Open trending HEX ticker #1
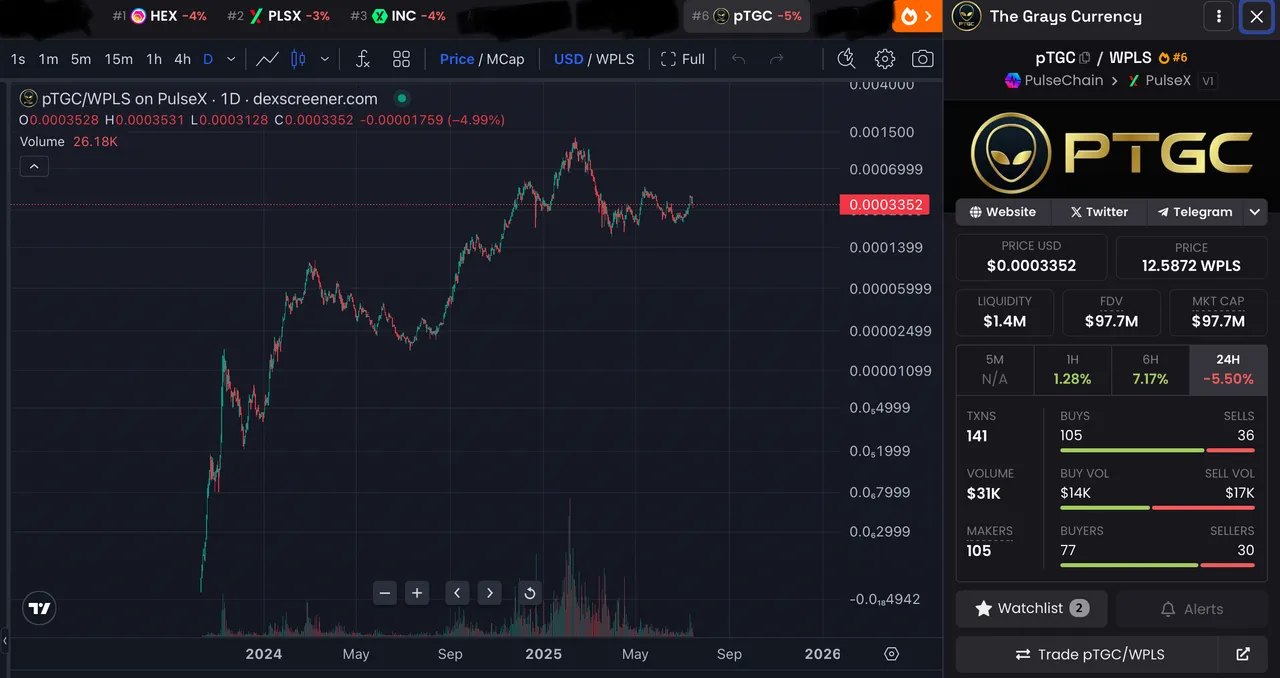The width and height of the screenshot is (1280, 678). point(160,16)
